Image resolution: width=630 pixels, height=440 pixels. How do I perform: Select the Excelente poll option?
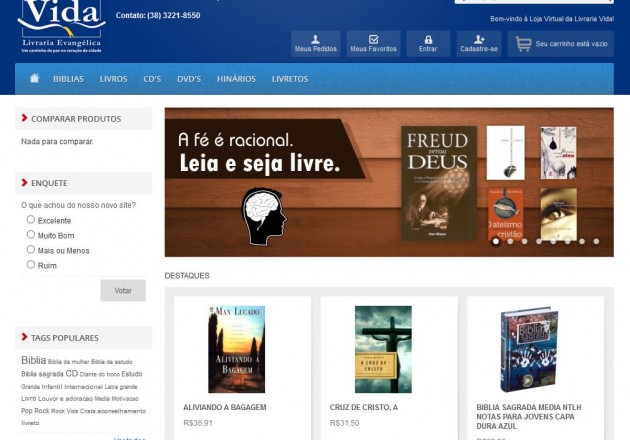point(31,219)
